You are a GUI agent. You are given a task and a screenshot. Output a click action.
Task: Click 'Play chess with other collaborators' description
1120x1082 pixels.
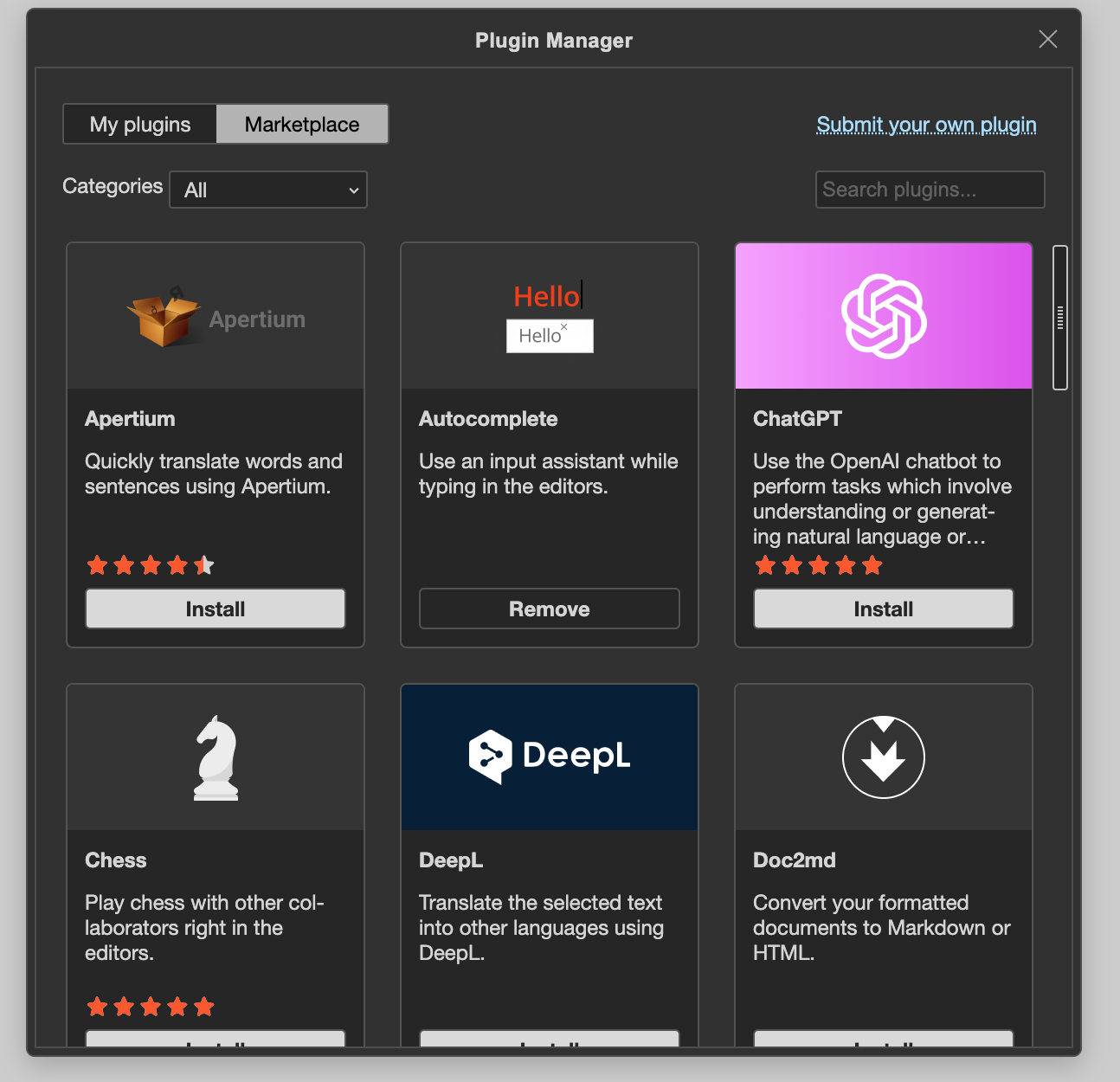[204, 928]
